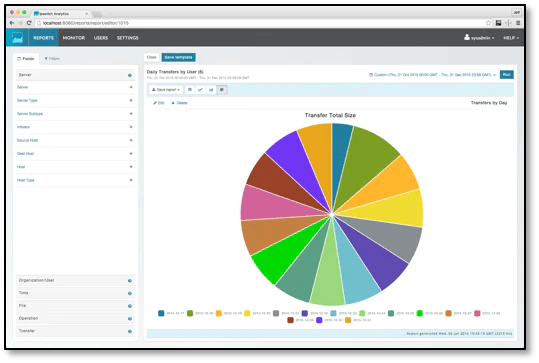Open the browser hamburger menu icon

pyautogui.click(x=518, y=23)
